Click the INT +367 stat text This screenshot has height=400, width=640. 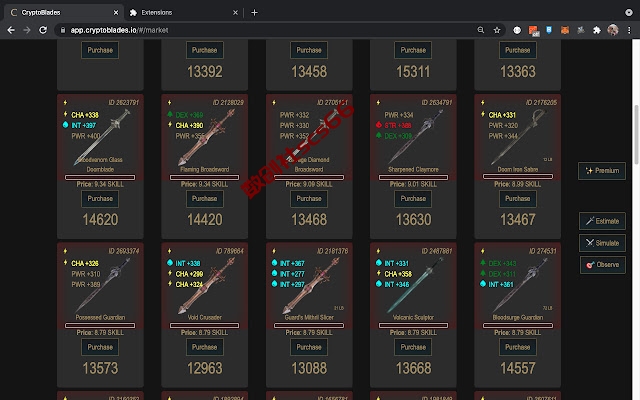point(292,264)
